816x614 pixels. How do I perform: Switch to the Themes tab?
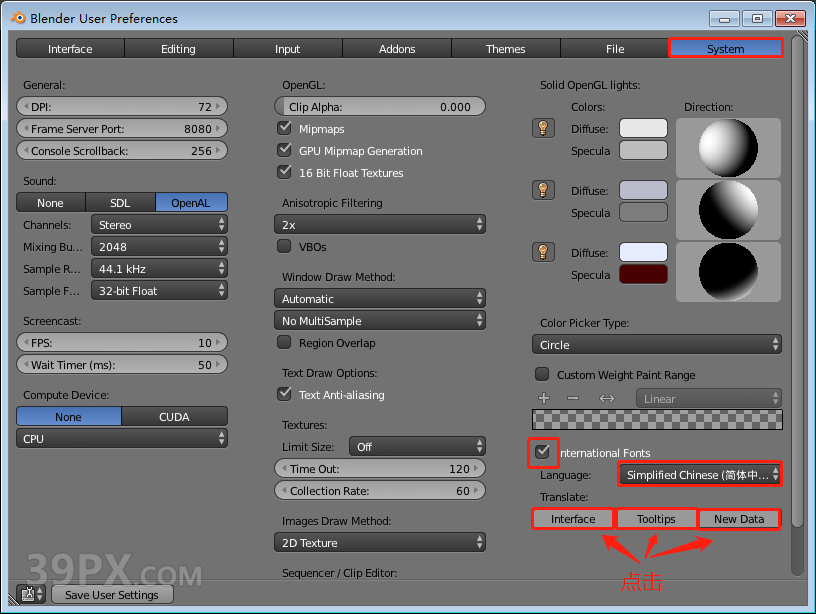click(505, 48)
